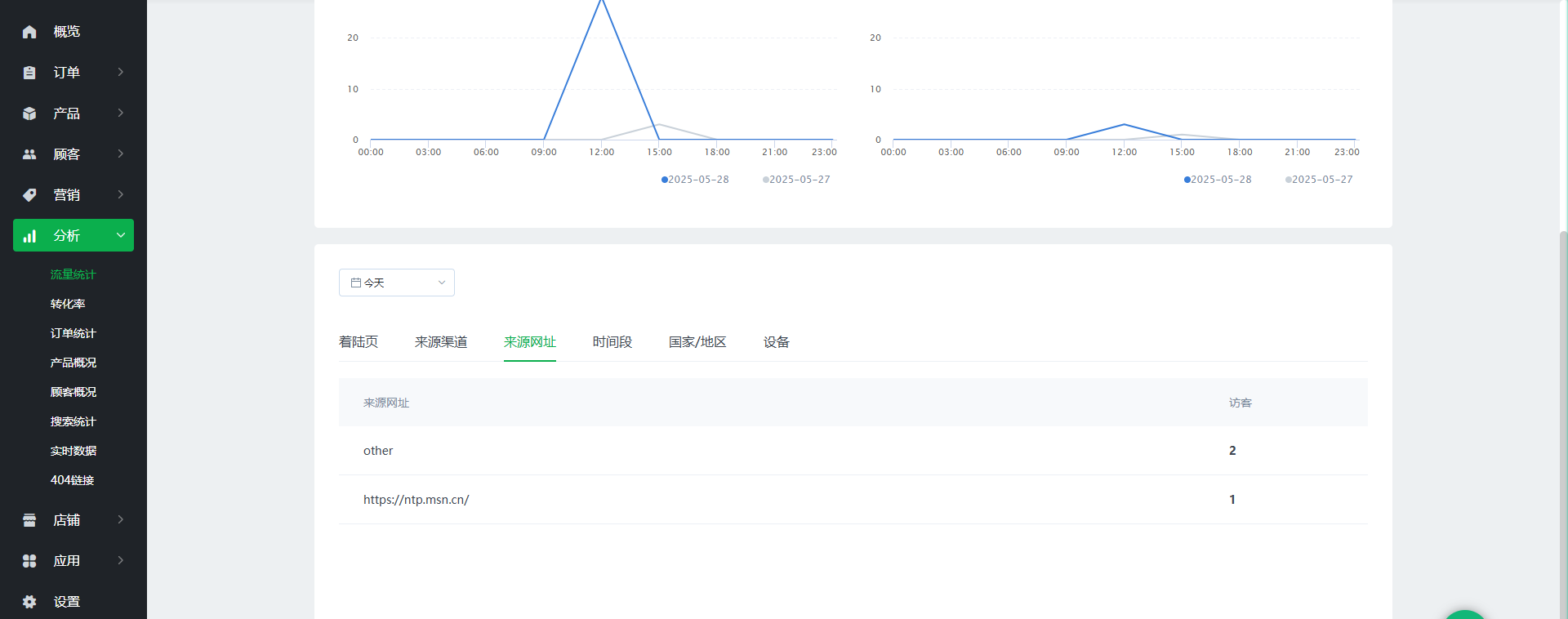This screenshot has width=1568, height=619.
Task: Click the 来源网址 column header
Action: point(386,403)
